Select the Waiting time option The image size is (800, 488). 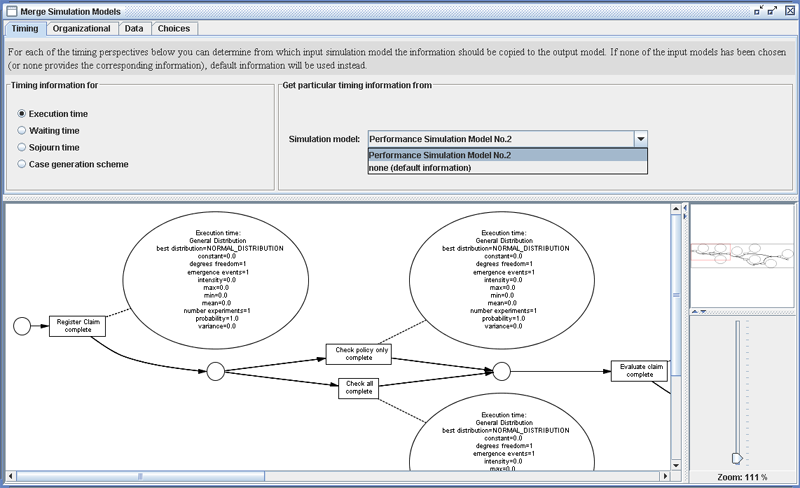tap(22, 131)
